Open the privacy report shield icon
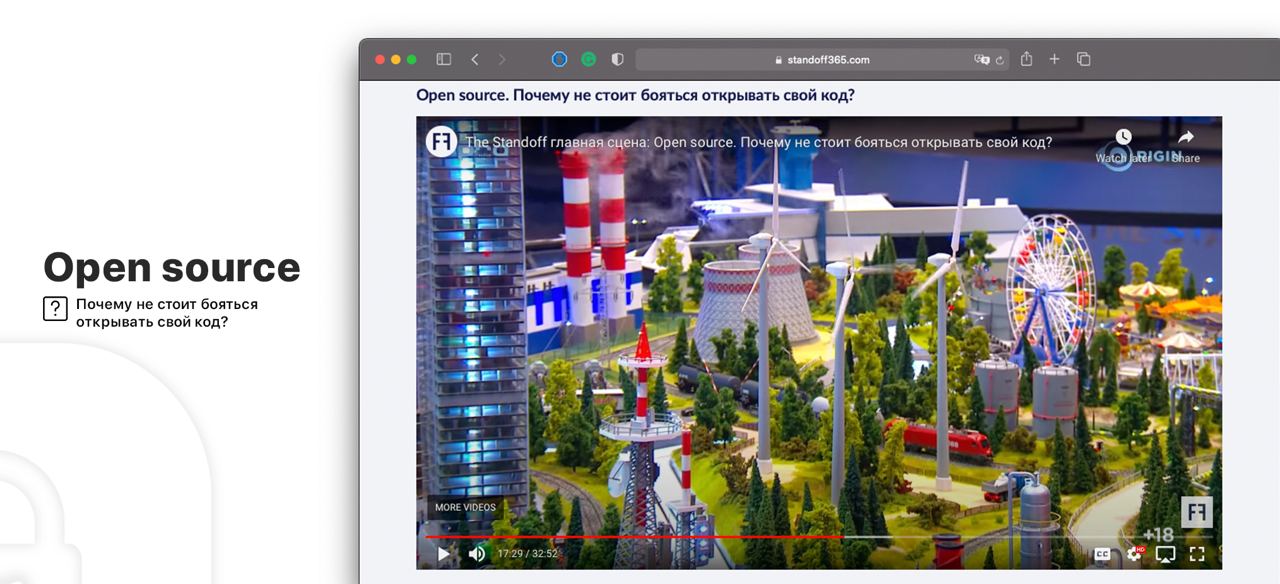 click(x=617, y=60)
